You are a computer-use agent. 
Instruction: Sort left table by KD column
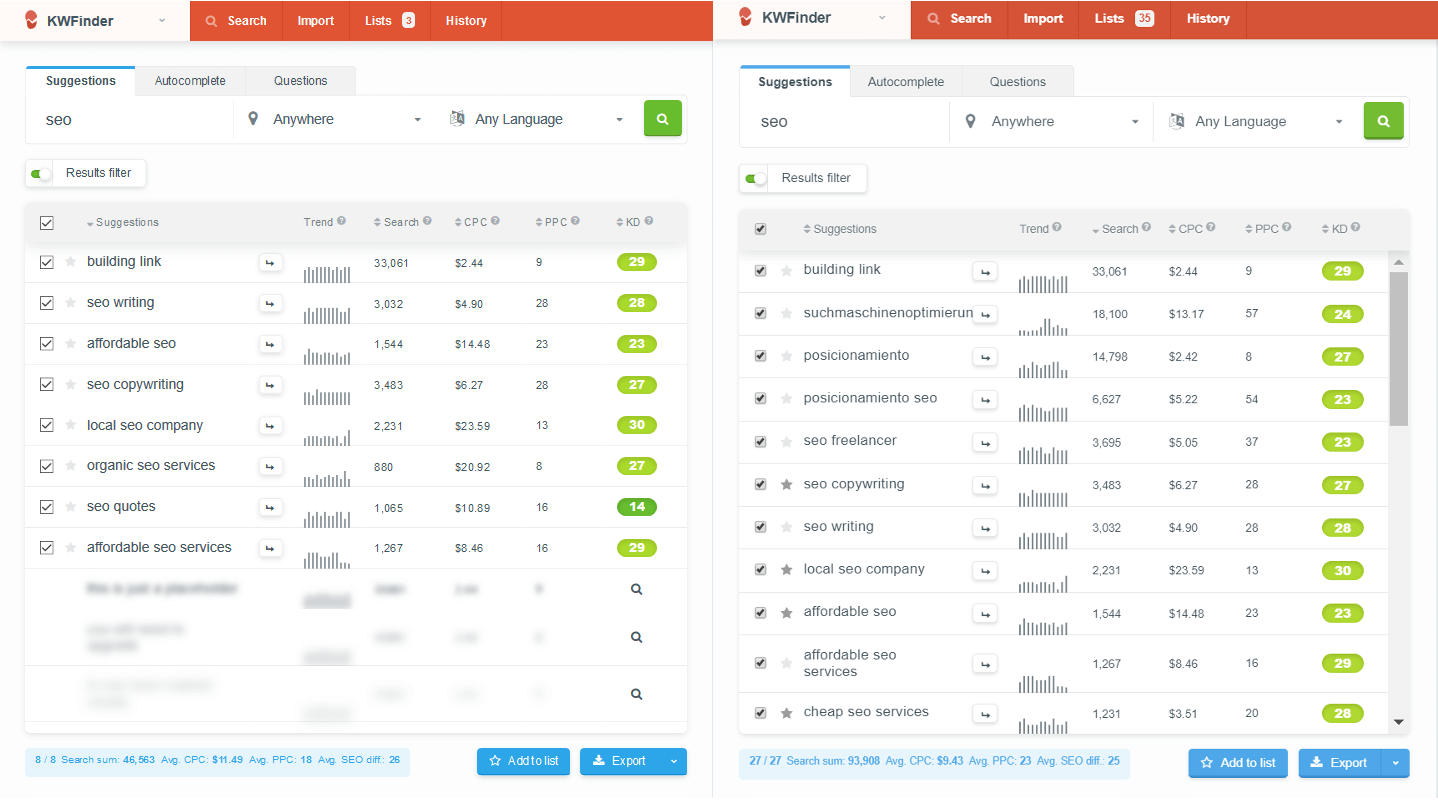pos(628,222)
